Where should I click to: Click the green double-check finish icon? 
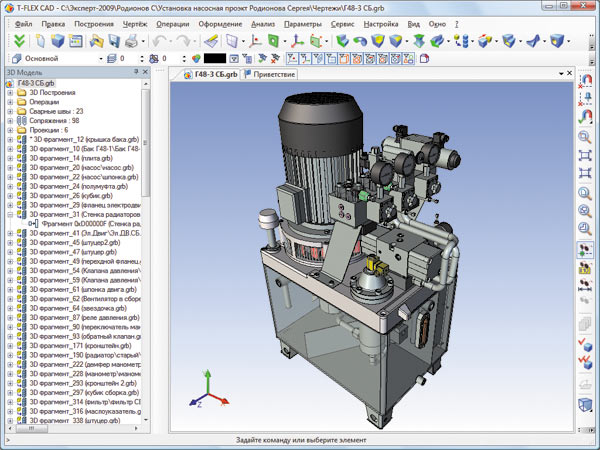[x=19, y=41]
